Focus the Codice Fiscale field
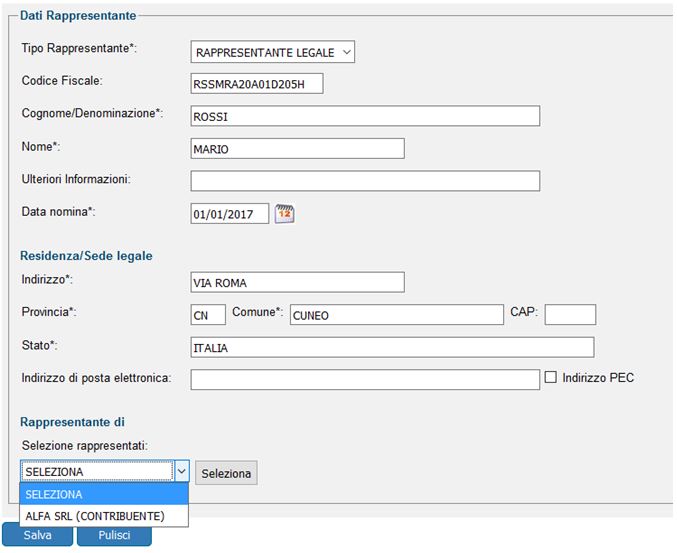The height and width of the screenshot is (553, 677). coord(257,84)
